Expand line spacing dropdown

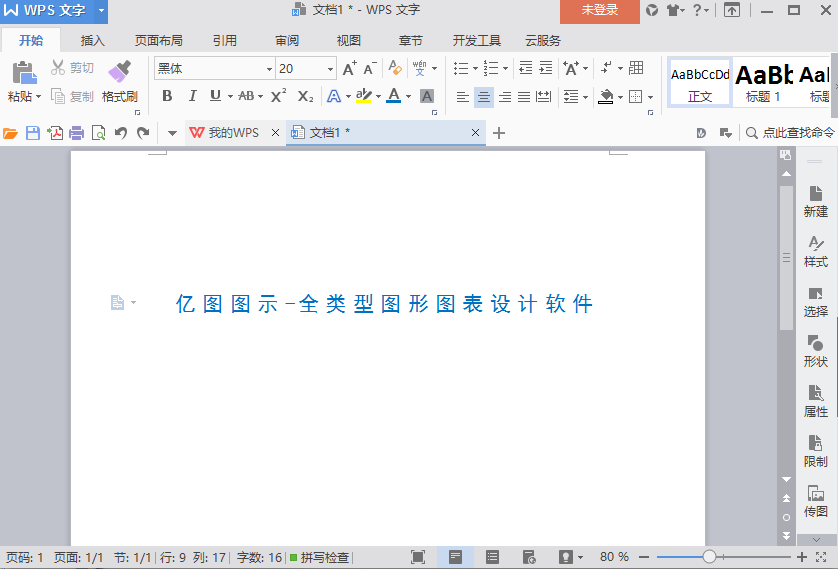click(586, 97)
